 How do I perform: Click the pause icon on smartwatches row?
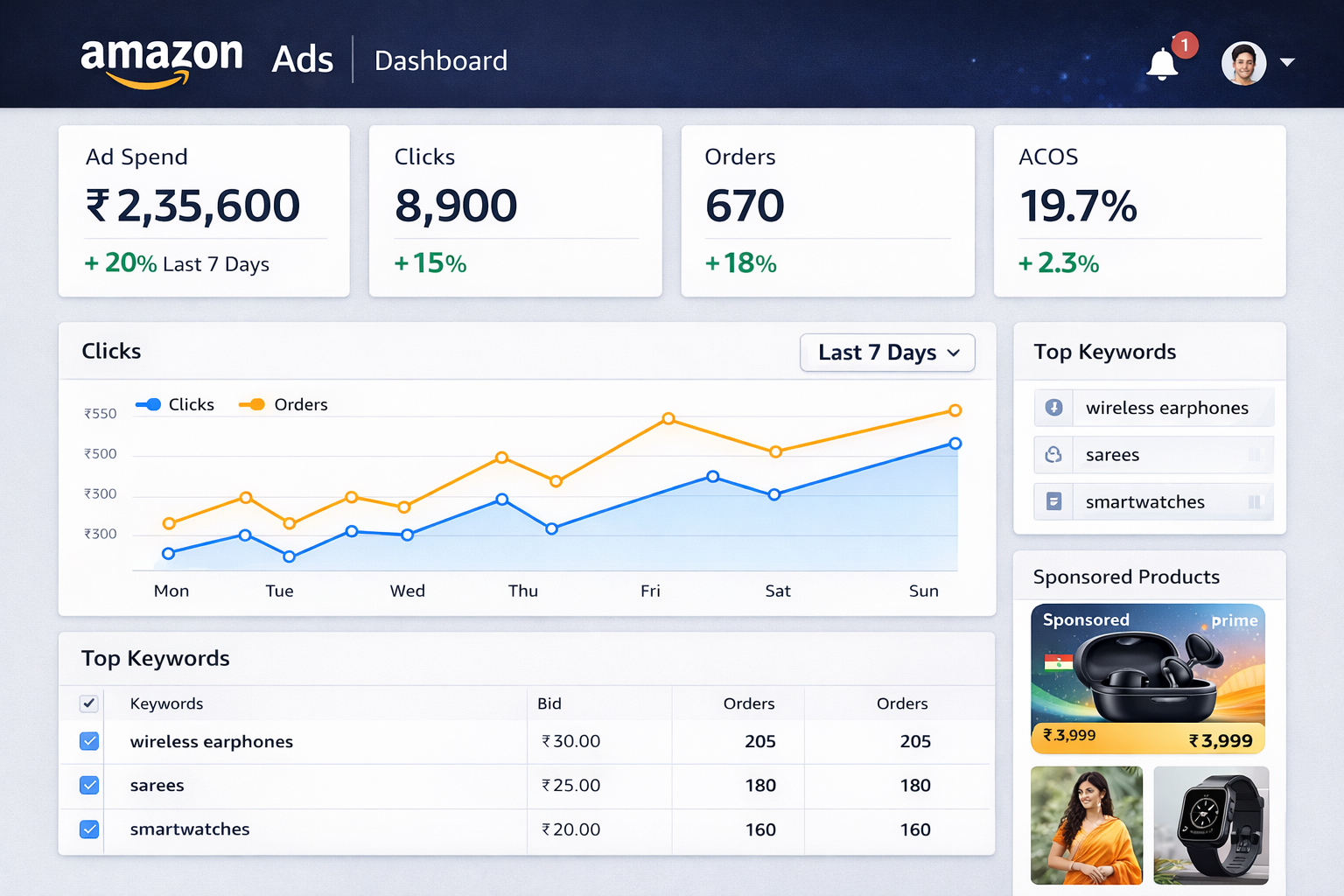[1254, 502]
